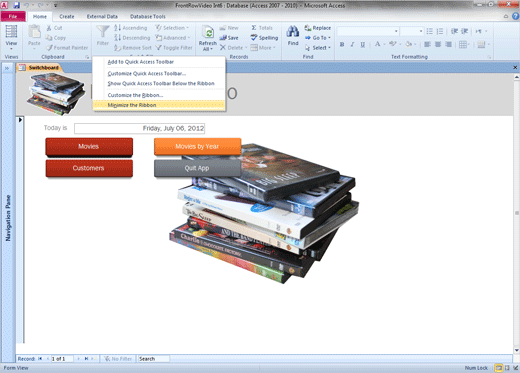
Task: Switch to the Create ribbon tab
Action: point(67,16)
